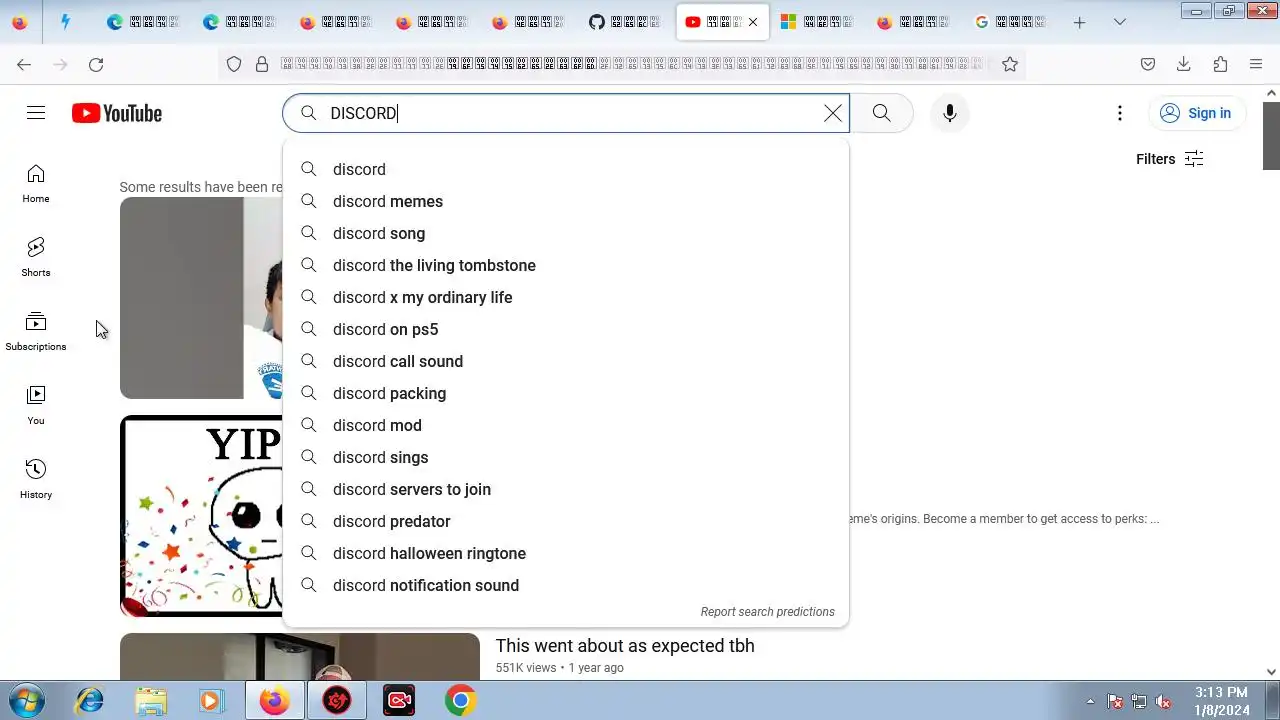Pick 'discord halloween ringtone' suggestion
The width and height of the screenshot is (1280, 720).
[x=566, y=553]
